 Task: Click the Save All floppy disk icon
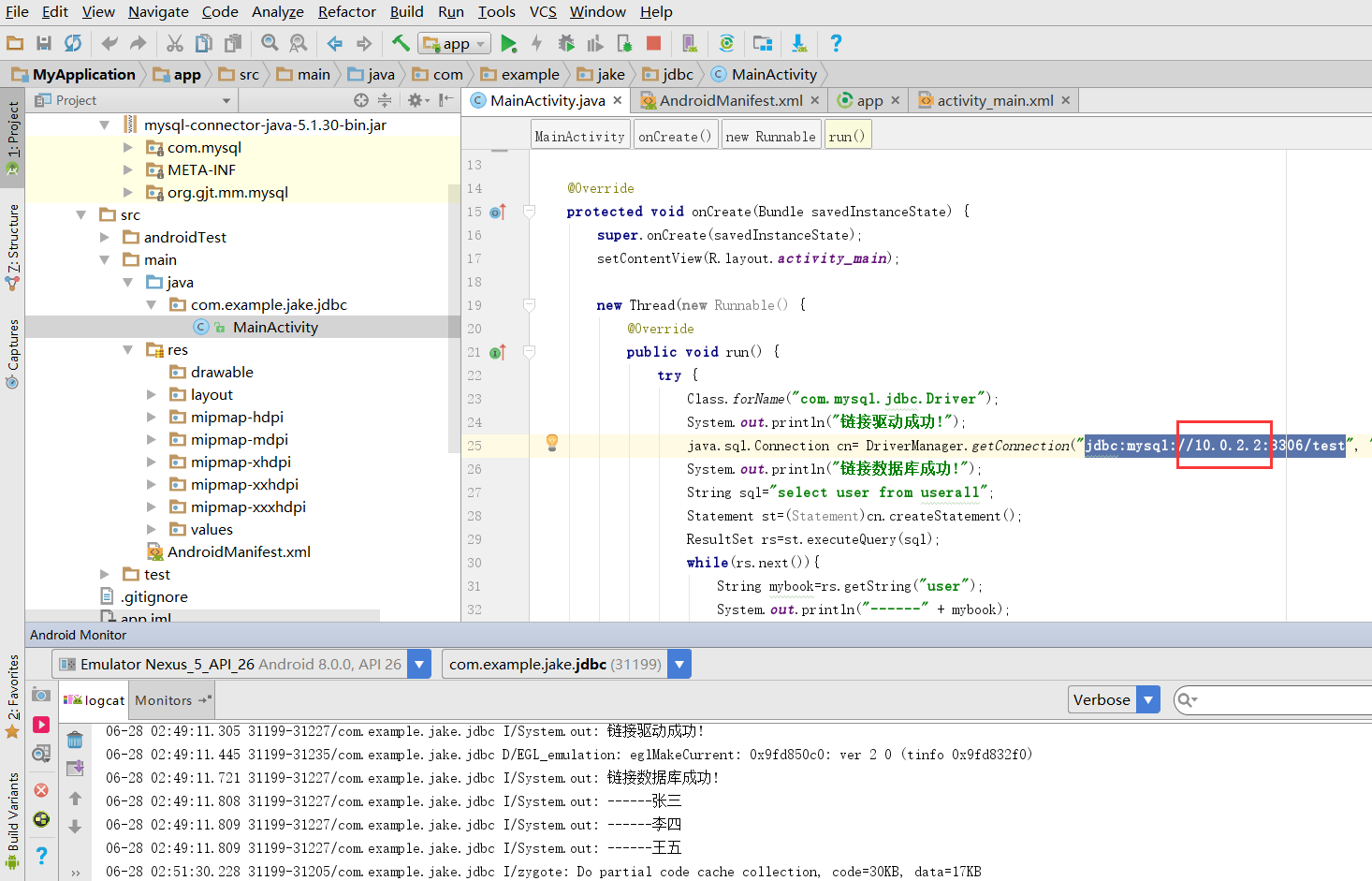44,43
